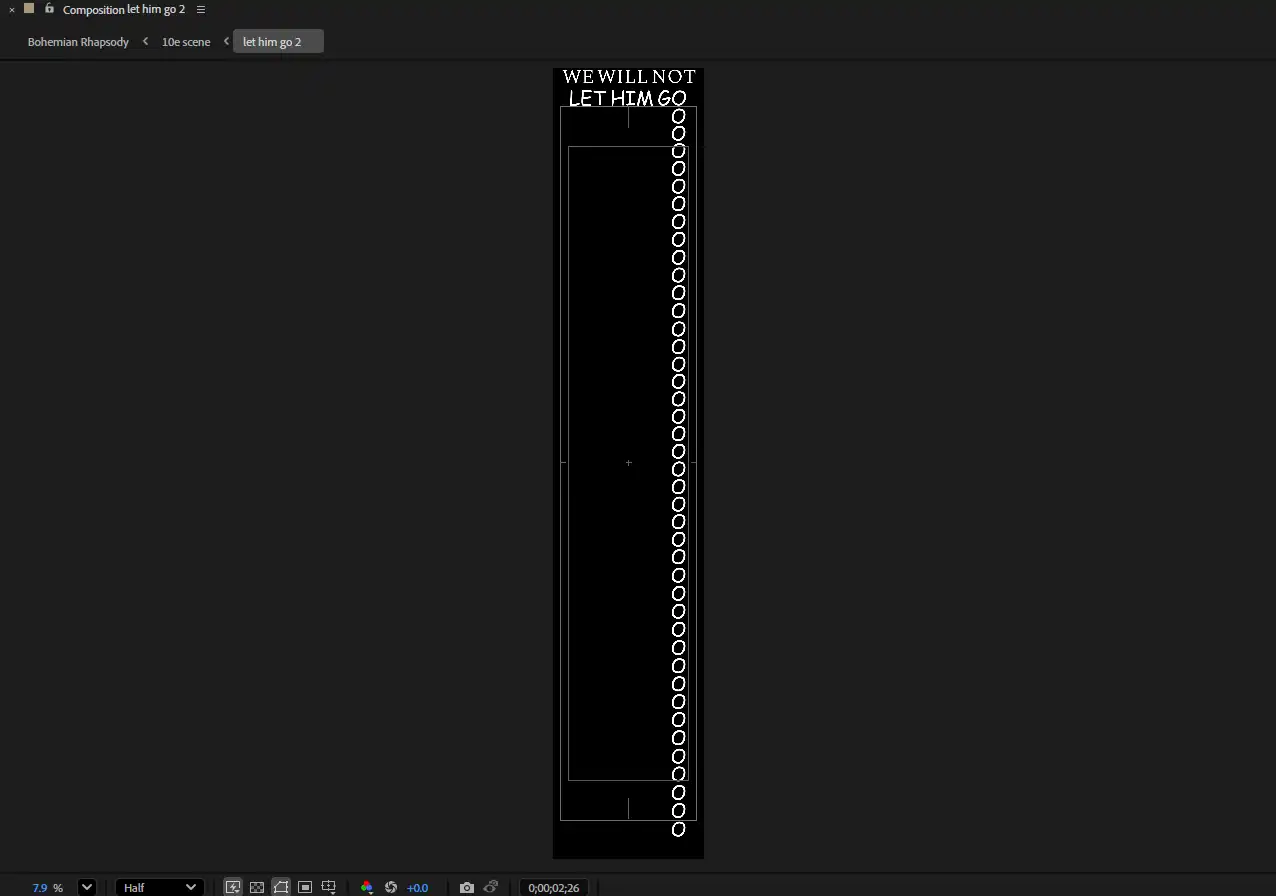Open grid and guide options
1276x896 pixels.
[x=328, y=887]
